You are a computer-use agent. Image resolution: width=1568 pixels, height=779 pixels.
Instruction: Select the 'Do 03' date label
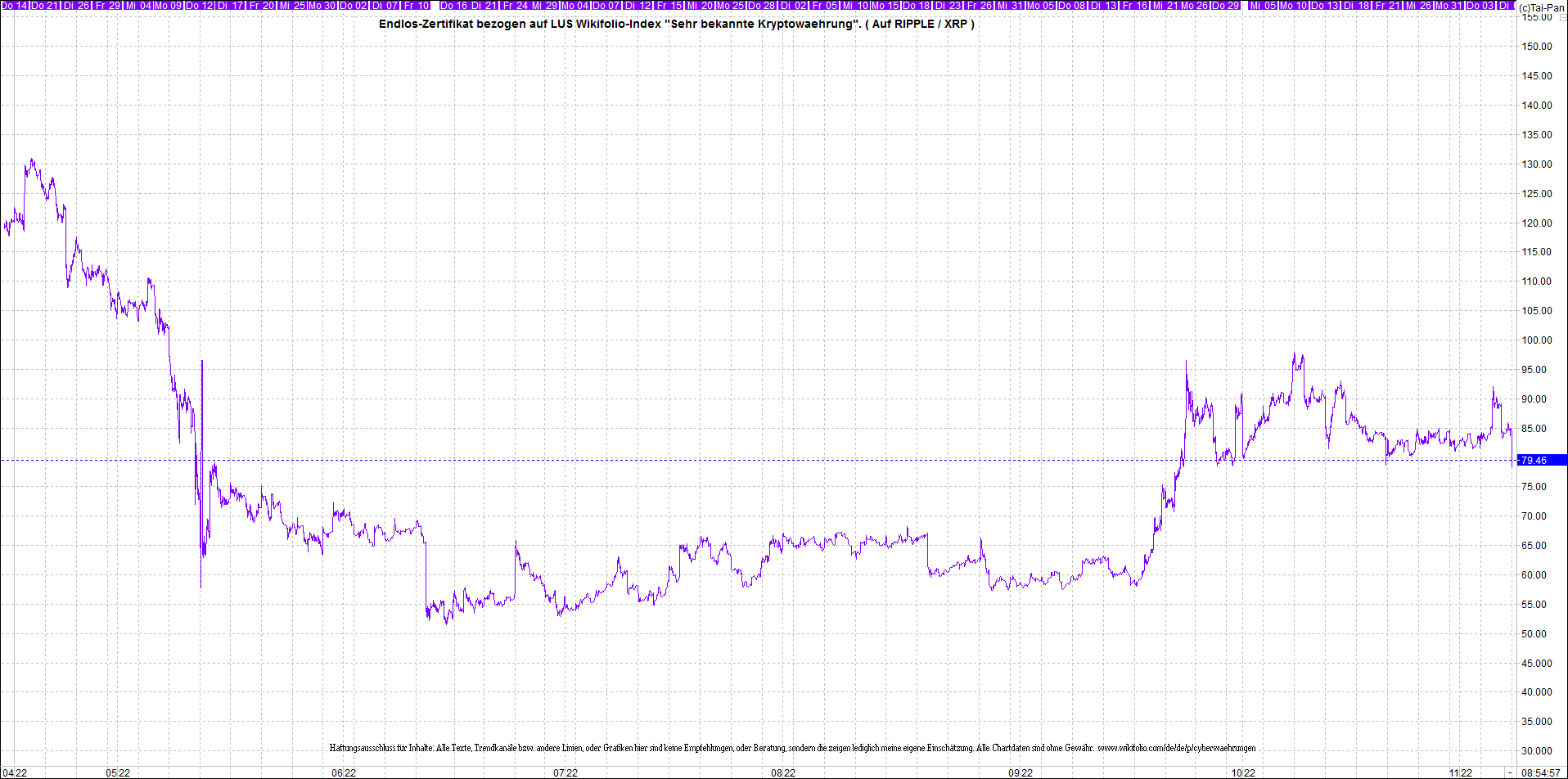point(1480,5)
